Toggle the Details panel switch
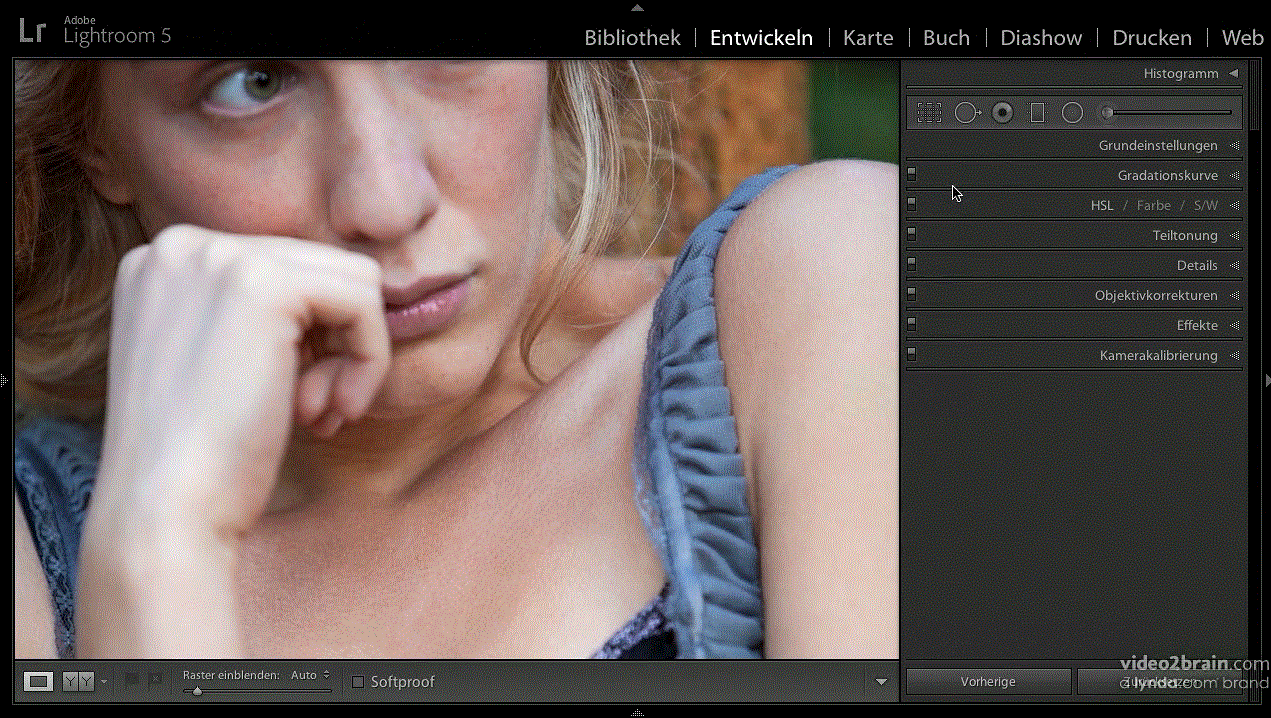1271x718 pixels. [x=912, y=263]
